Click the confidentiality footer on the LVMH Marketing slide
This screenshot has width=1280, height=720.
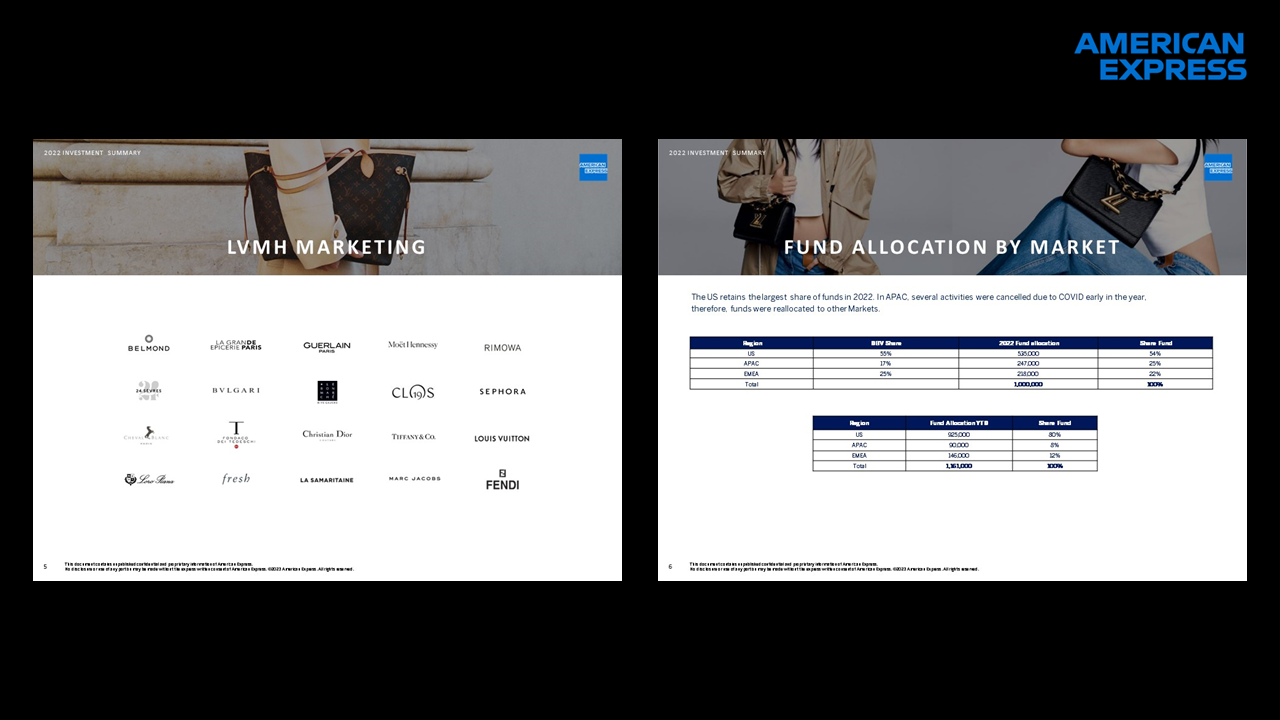[209, 567]
